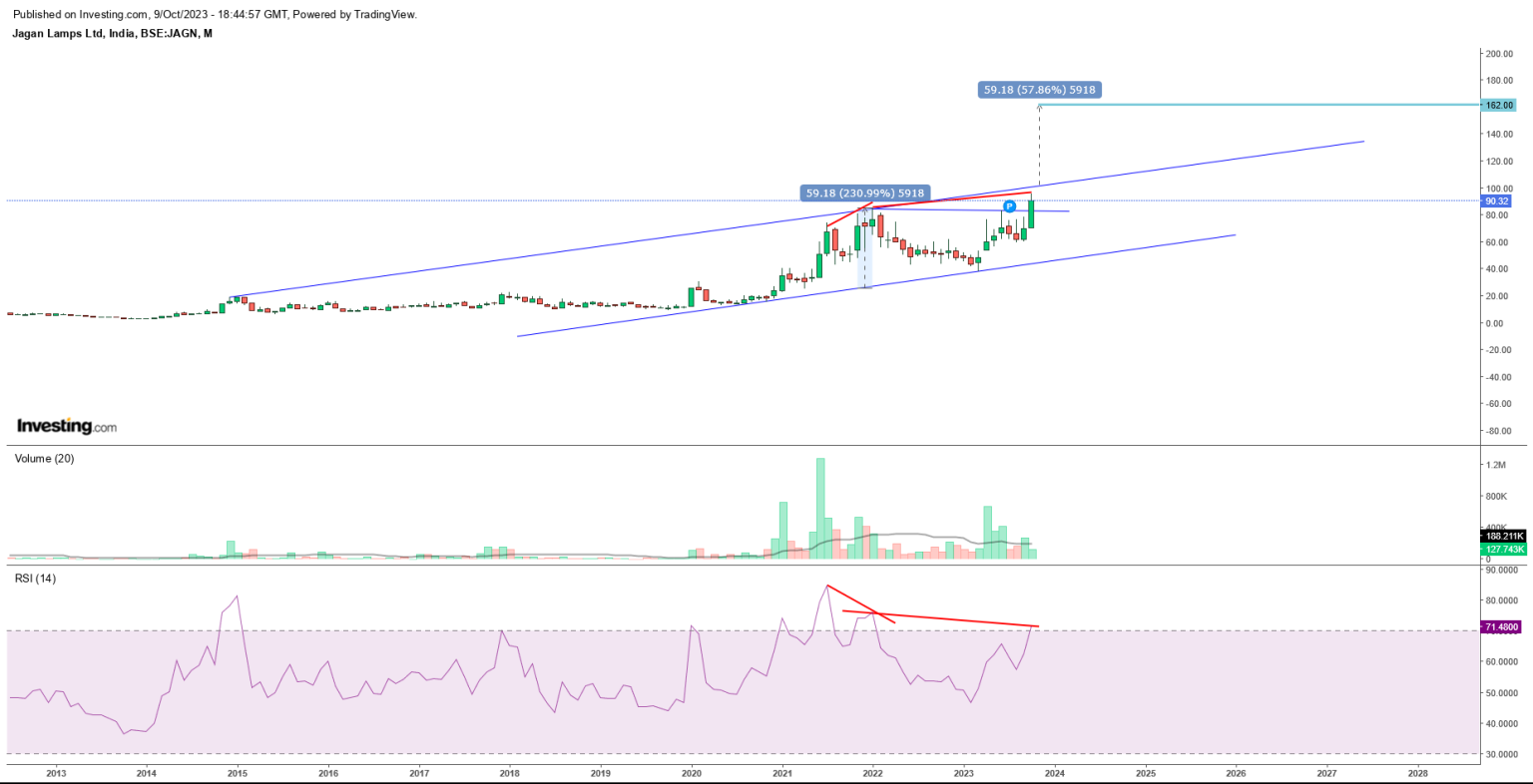Click the 90.32 current price tag

[1497, 200]
